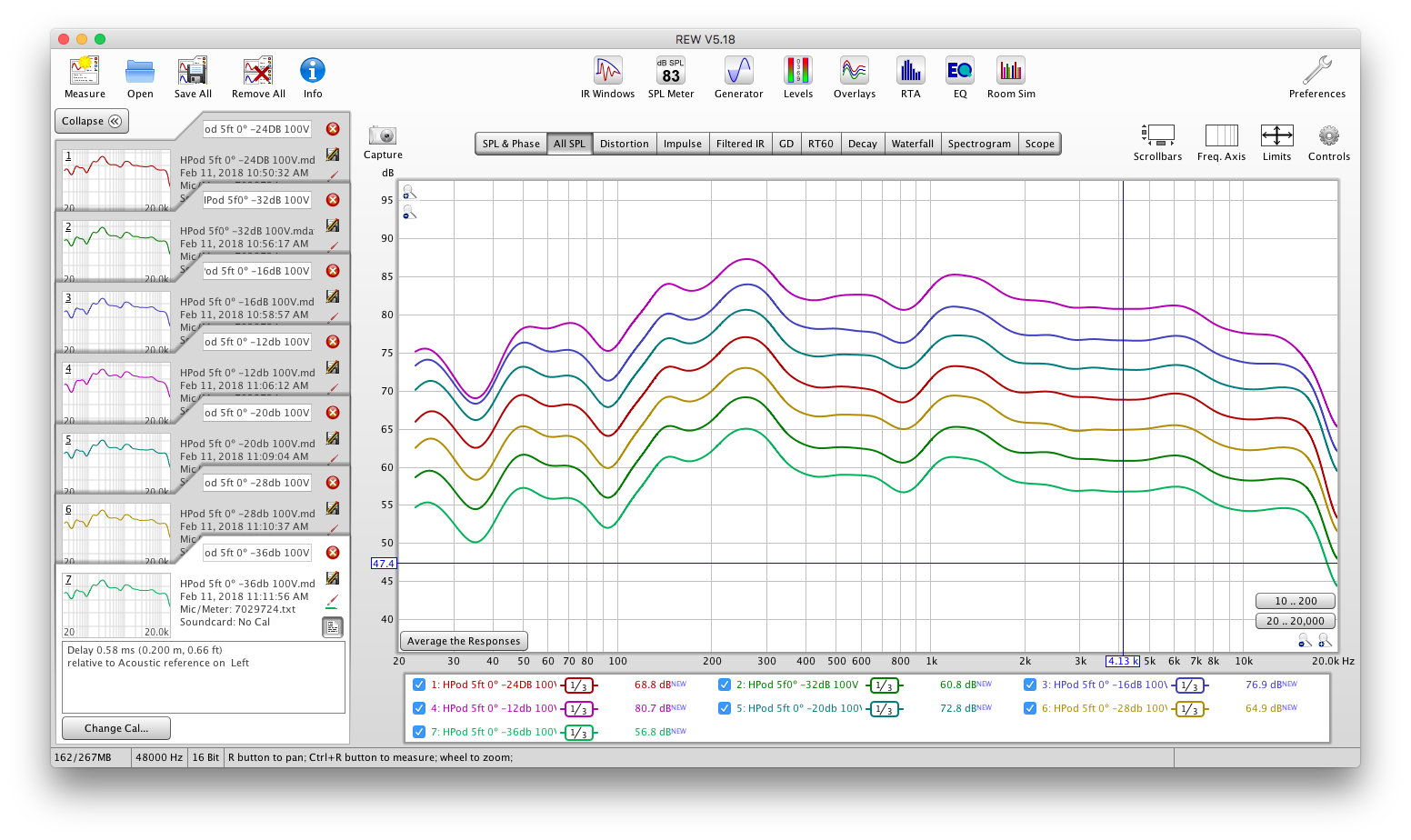Open notes icon for measurement 7
Image resolution: width=1411 pixels, height=840 pixels.
click(x=333, y=627)
